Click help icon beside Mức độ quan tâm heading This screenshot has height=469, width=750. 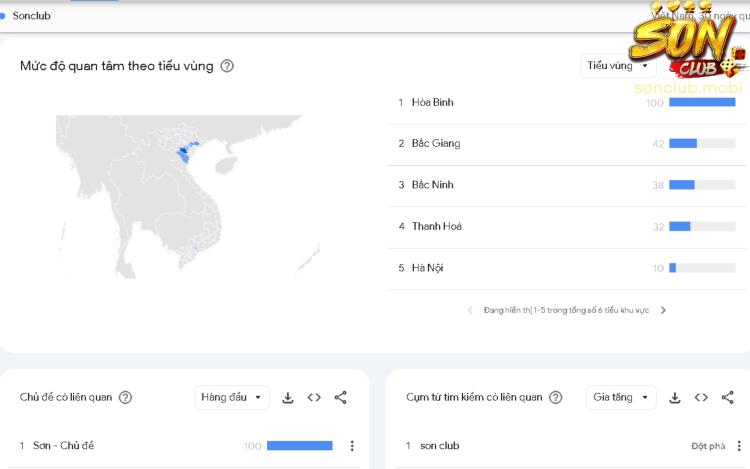pos(227,66)
